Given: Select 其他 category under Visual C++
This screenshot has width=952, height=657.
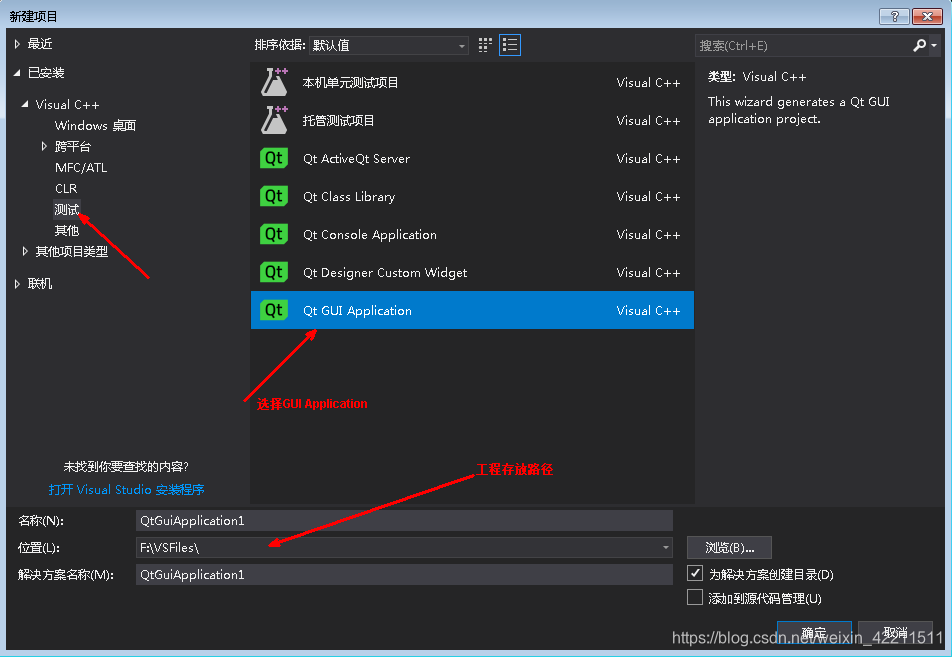Looking at the screenshot, I should (x=67, y=231).
